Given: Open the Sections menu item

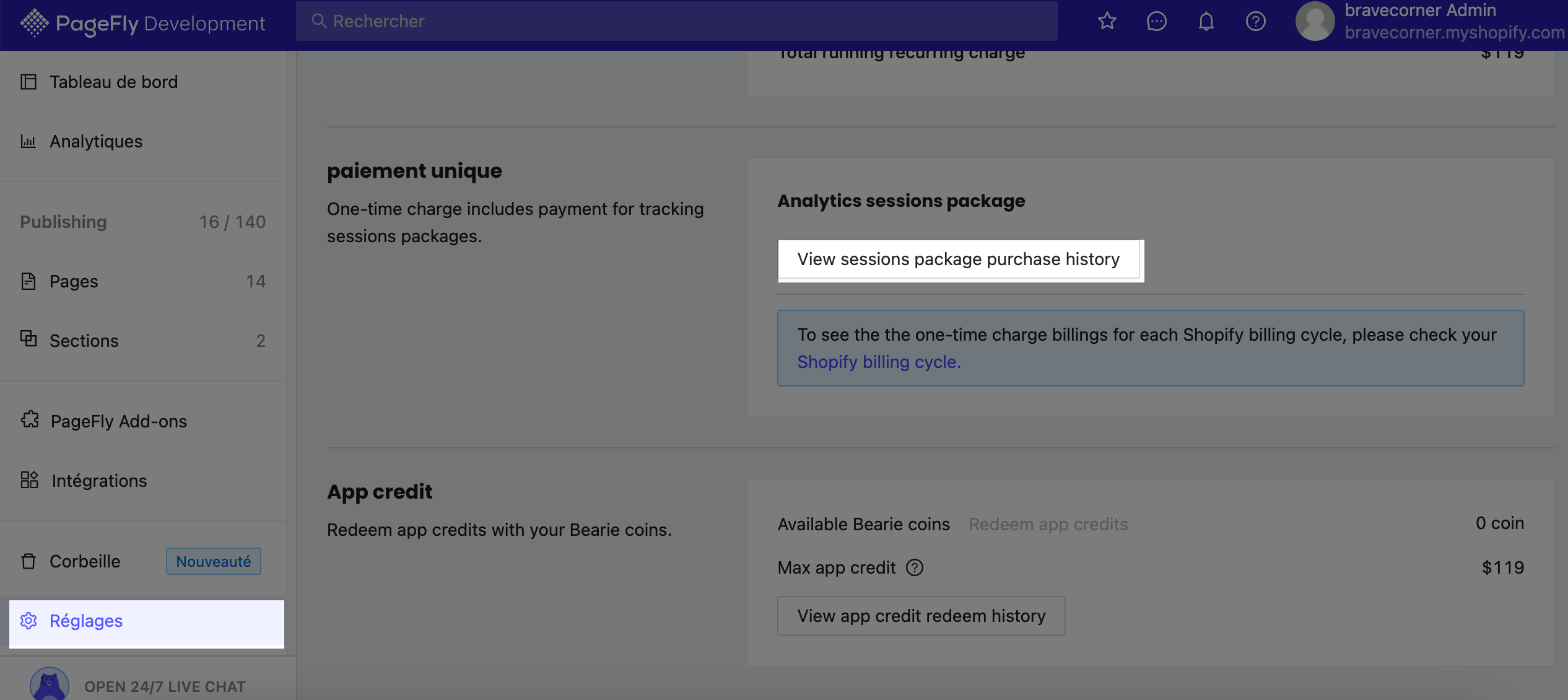Looking at the screenshot, I should click(144, 341).
